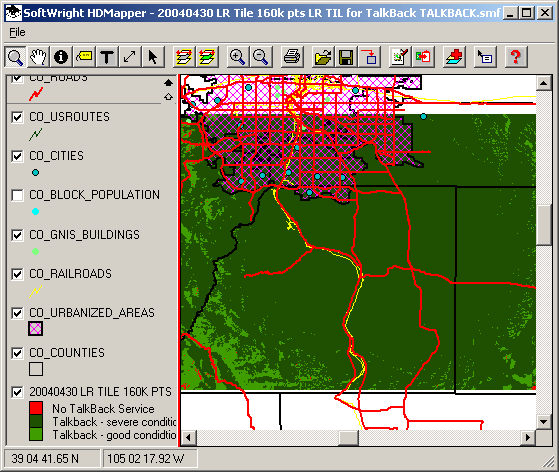Click map vertical scrollbar down arrow
This screenshot has width=559, height=472.
pyautogui.click(x=544, y=422)
